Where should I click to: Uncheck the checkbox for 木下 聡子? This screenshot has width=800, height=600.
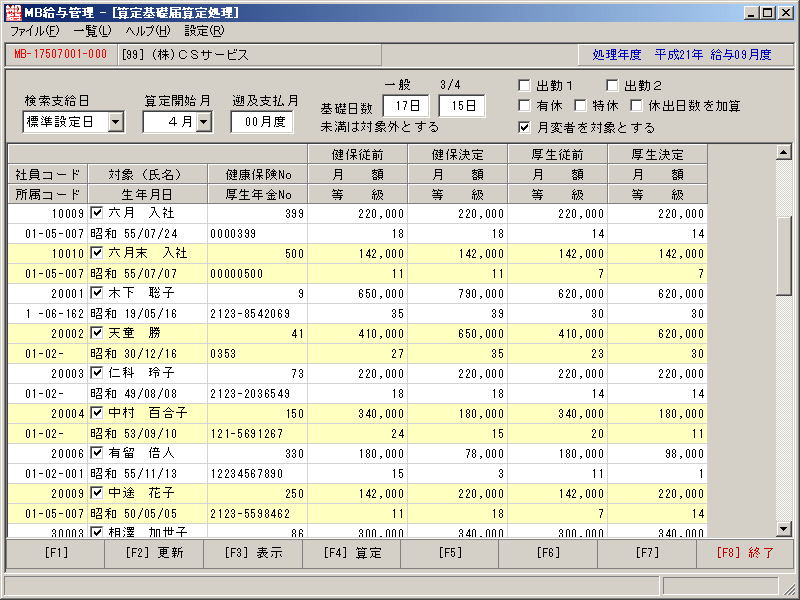pos(96,293)
